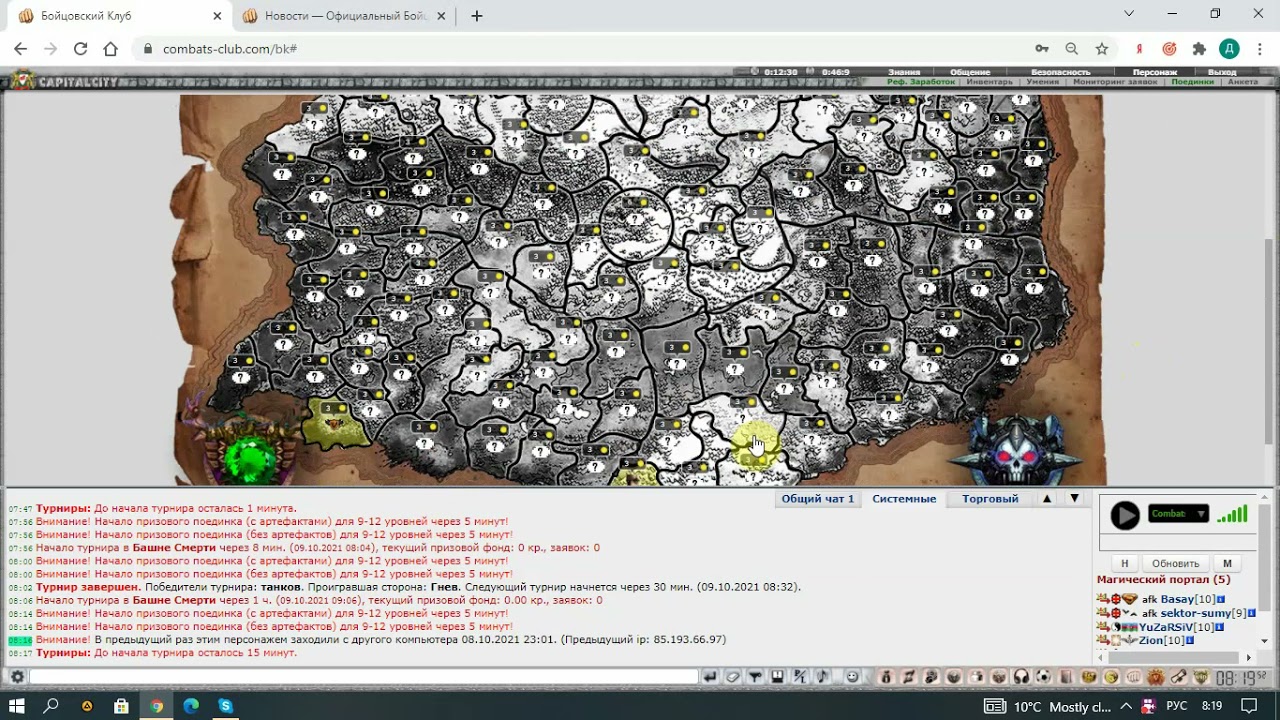
Task: Switch to Системные chat tab
Action: 904,498
